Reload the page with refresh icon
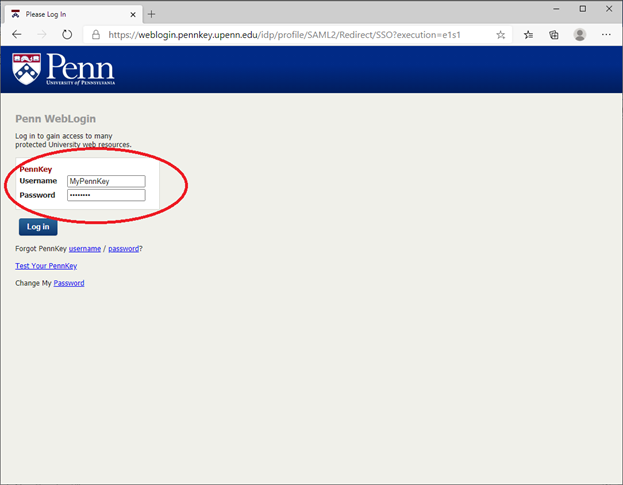This screenshot has height=485, width=623. (x=67, y=35)
